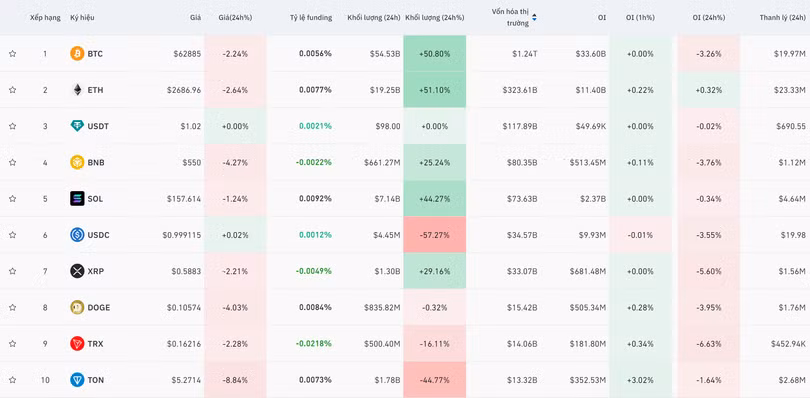Open the TRX symbol link
The height and width of the screenshot is (398, 810).
[95, 344]
